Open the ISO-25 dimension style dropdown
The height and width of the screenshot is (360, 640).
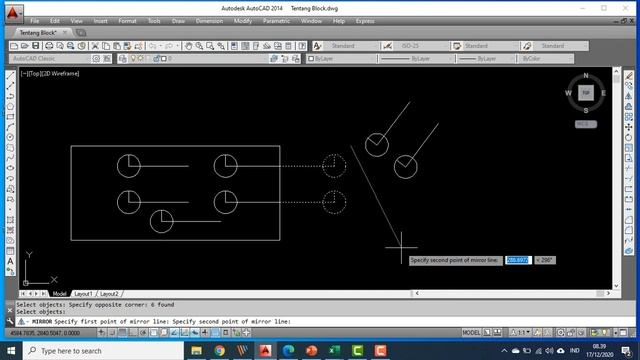coord(420,46)
